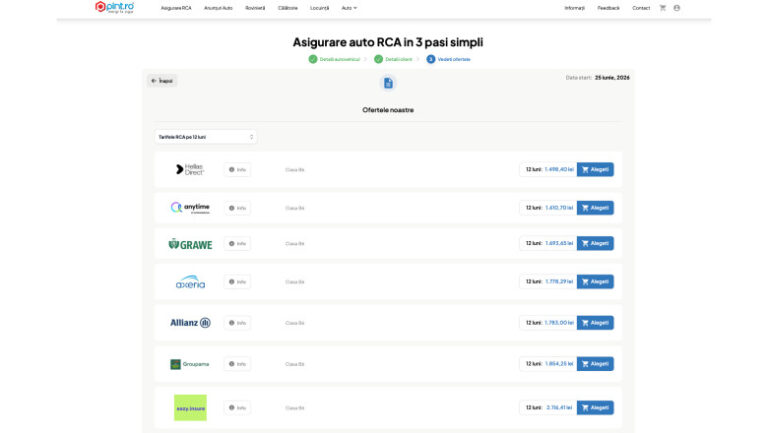
Task: Open the Tarifele RCA pe 12 luni dropdown
Action: coord(206,137)
